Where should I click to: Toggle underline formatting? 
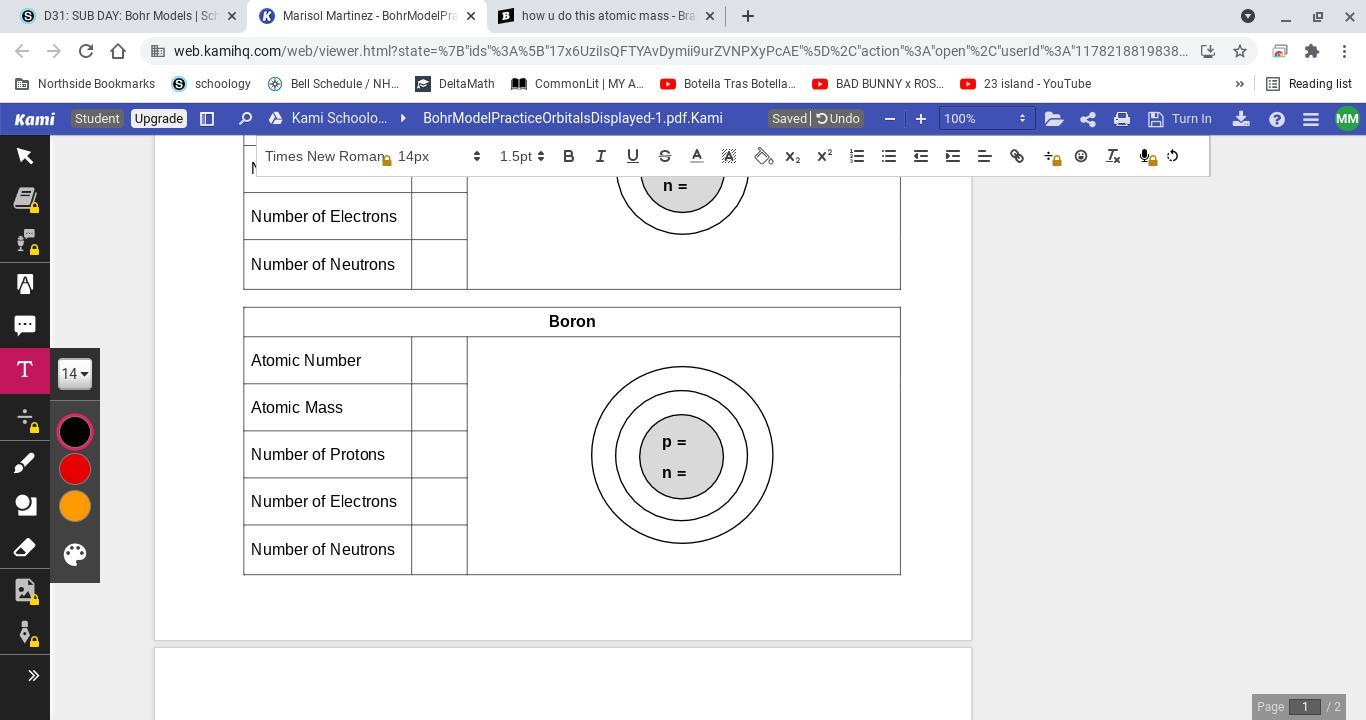pos(632,156)
